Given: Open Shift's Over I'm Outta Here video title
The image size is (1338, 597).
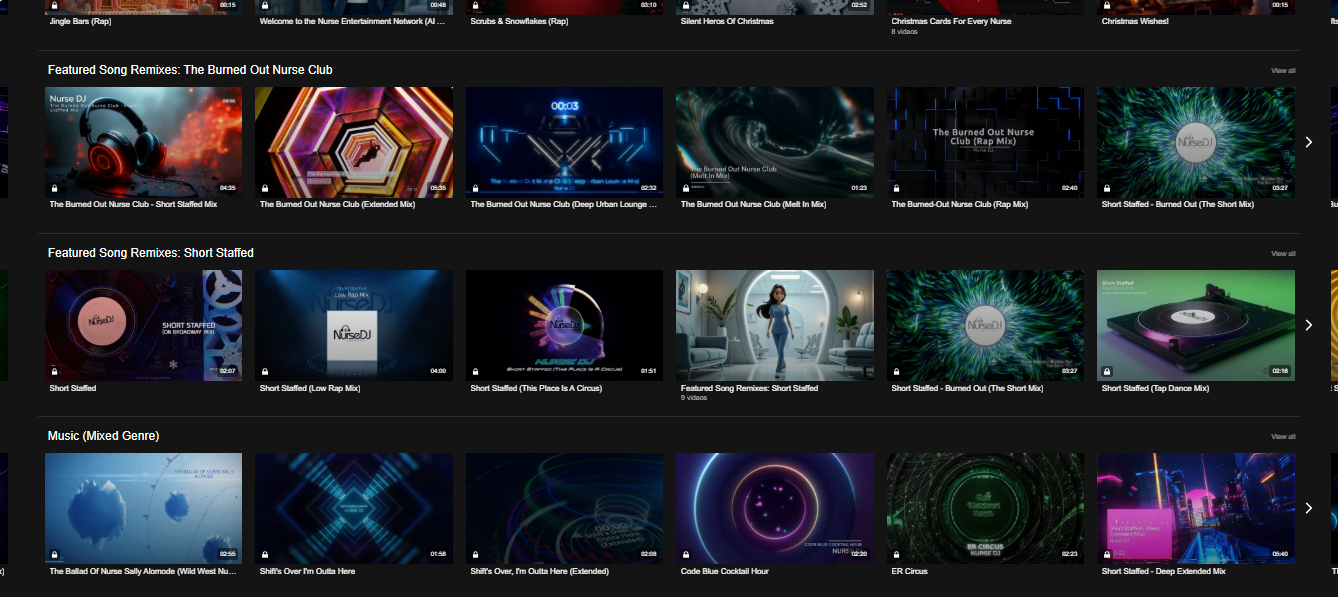Looking at the screenshot, I should [x=307, y=571].
